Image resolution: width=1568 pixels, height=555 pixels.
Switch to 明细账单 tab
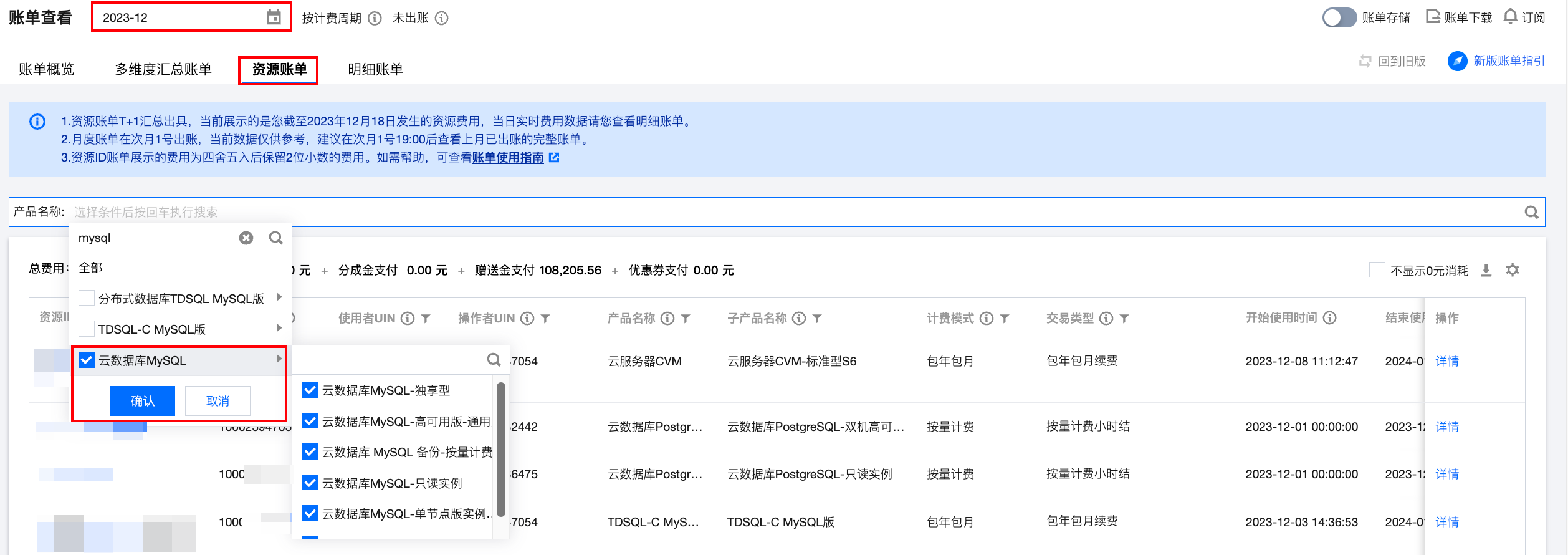[x=375, y=69]
